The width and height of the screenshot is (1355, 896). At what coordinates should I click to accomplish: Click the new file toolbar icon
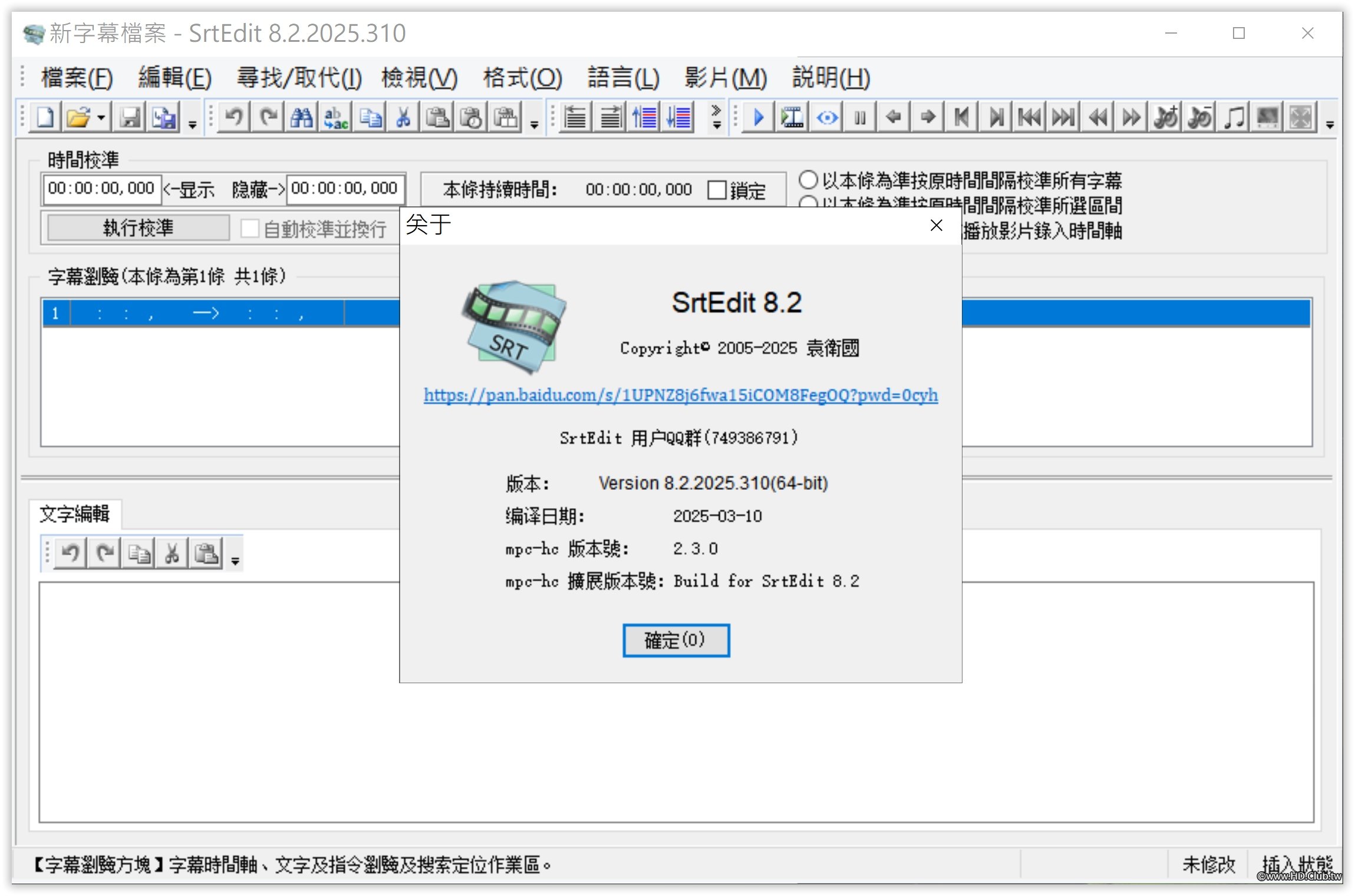click(x=45, y=117)
